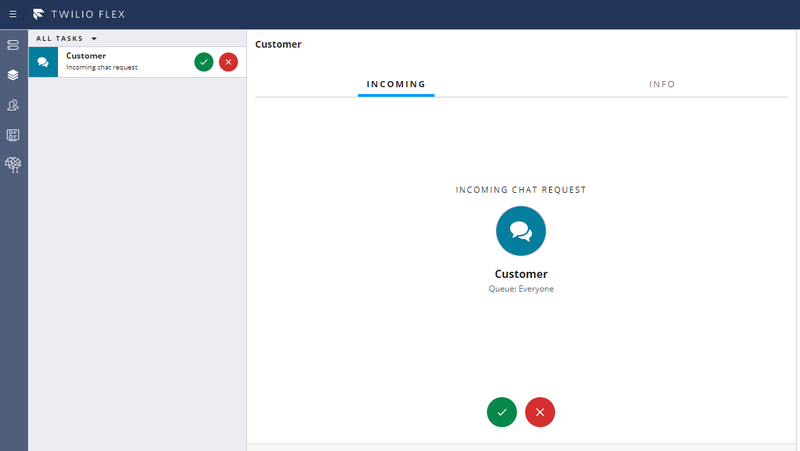800x451 pixels.
Task: Open the Teams view sidebar icon
Action: [13, 105]
